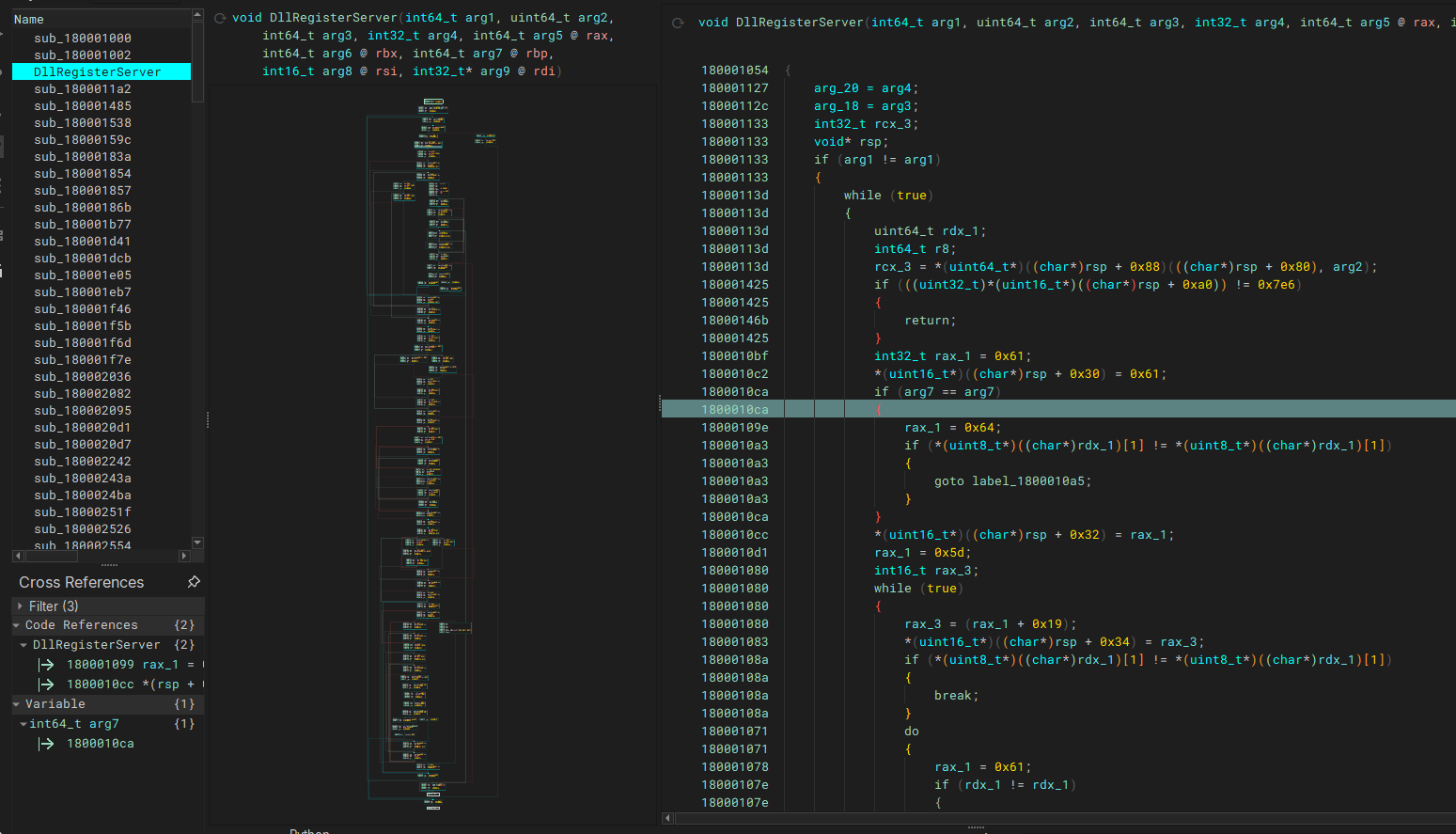1456x834 pixels.
Task: Click 'int32_t rax_1 = 0x61;' line
Action: (952, 355)
